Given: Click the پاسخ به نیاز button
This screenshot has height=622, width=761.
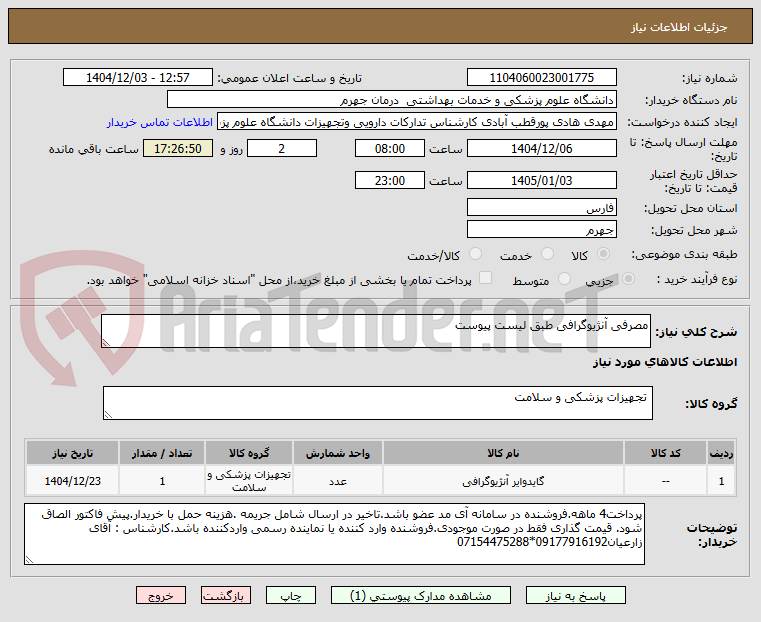Looking at the screenshot, I should click(576, 596).
